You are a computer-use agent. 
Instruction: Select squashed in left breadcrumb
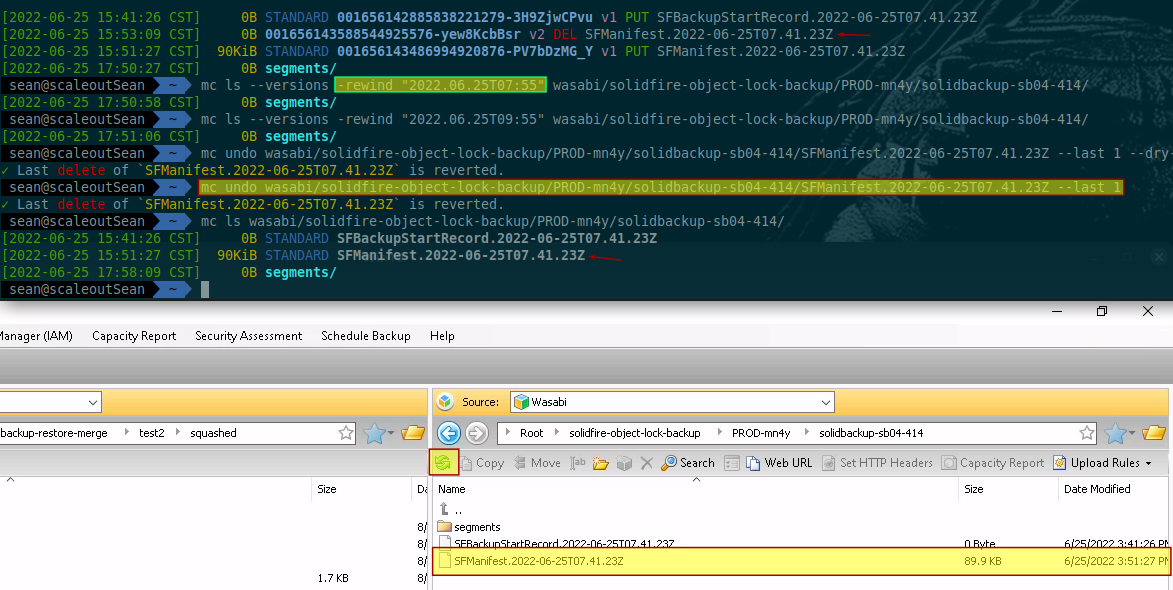pos(213,433)
